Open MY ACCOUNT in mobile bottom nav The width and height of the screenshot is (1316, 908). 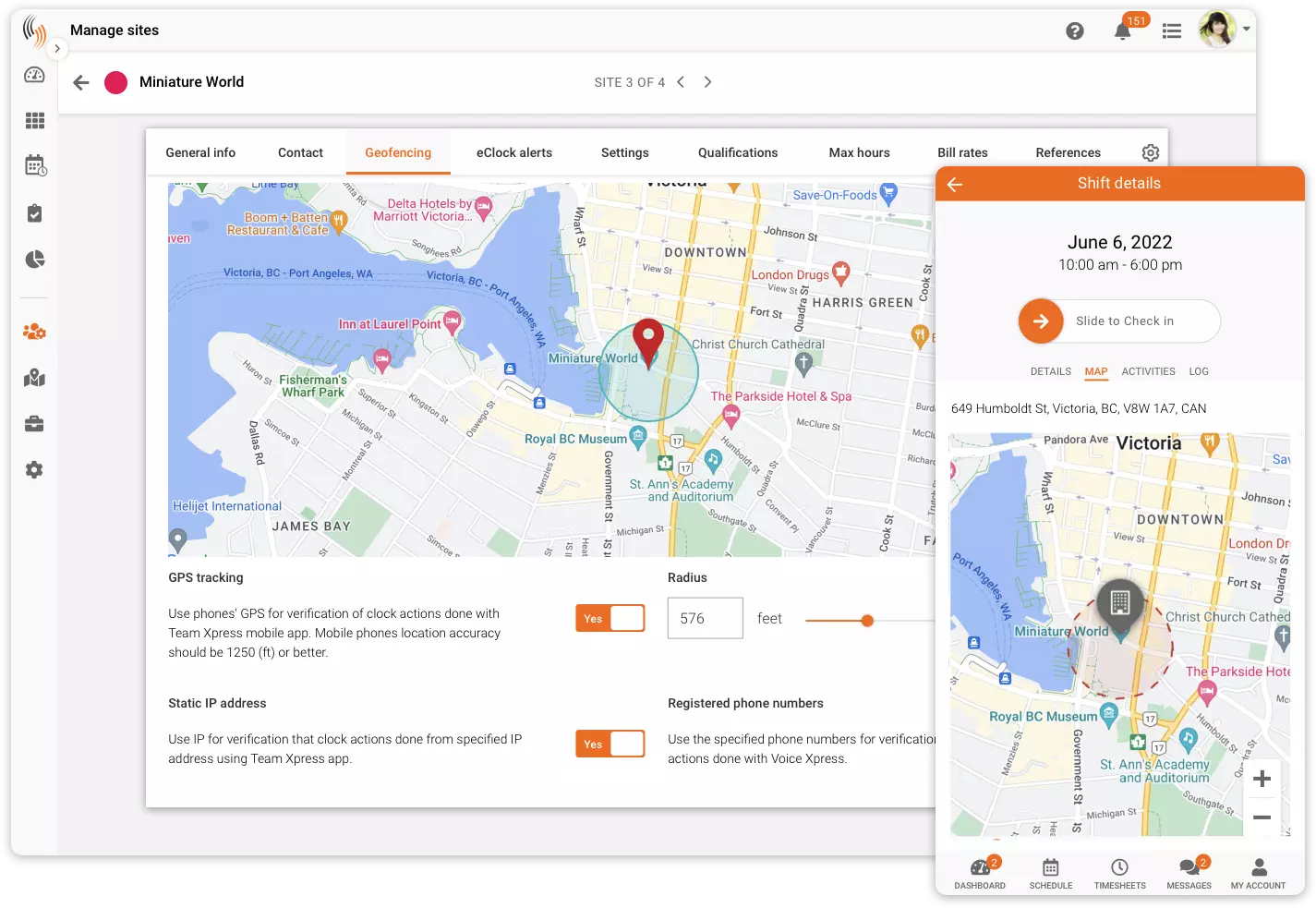[1259, 873]
